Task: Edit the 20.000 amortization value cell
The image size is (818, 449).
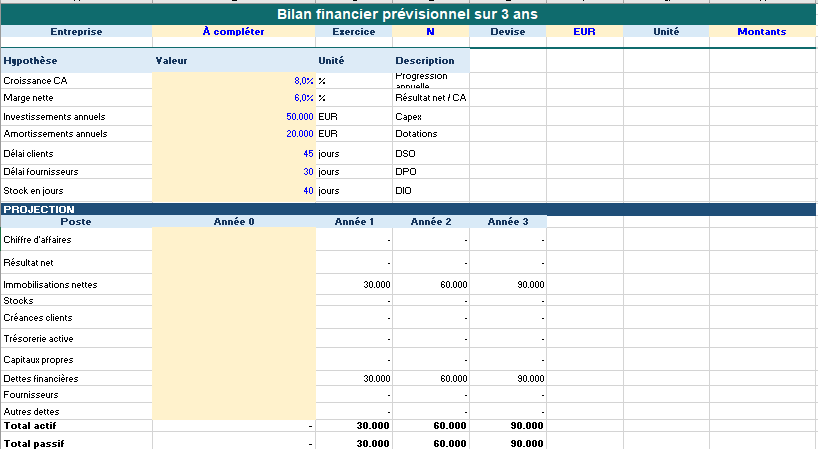Action: (234, 134)
